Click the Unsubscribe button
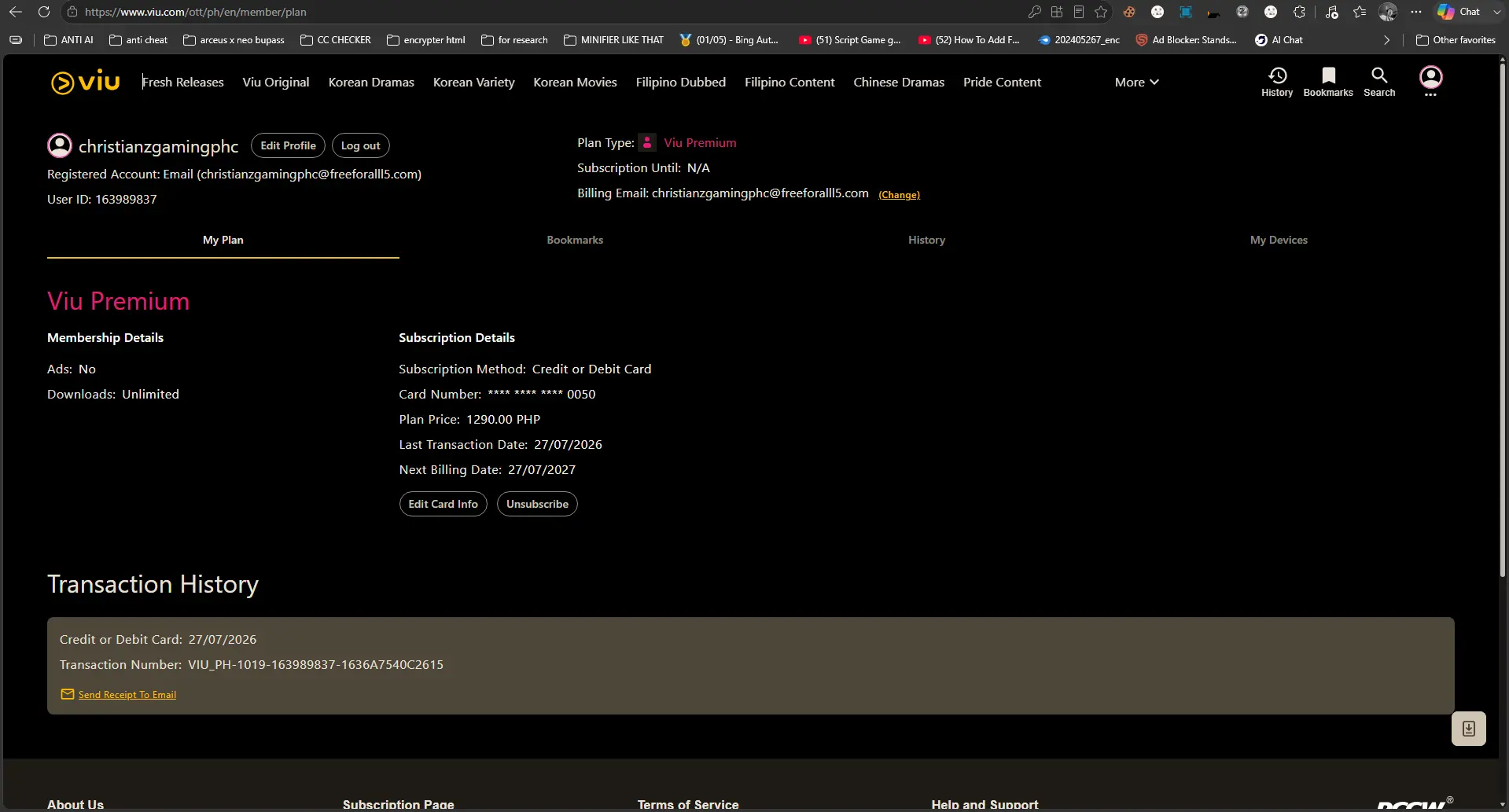This screenshot has height=812, width=1509. [537, 504]
